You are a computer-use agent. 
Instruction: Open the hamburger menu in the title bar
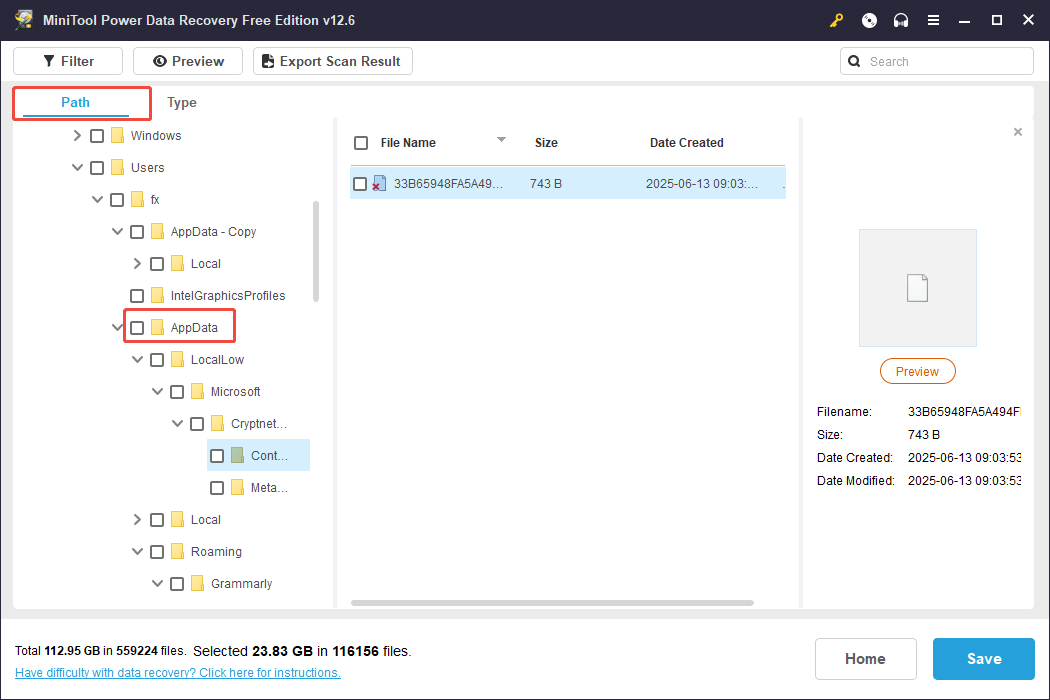(x=933, y=20)
